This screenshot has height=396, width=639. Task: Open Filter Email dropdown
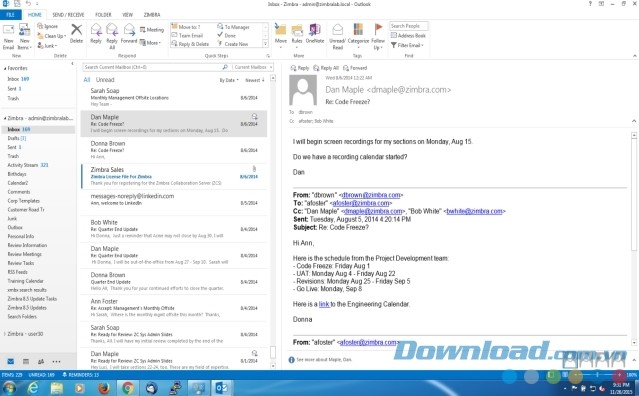point(408,45)
